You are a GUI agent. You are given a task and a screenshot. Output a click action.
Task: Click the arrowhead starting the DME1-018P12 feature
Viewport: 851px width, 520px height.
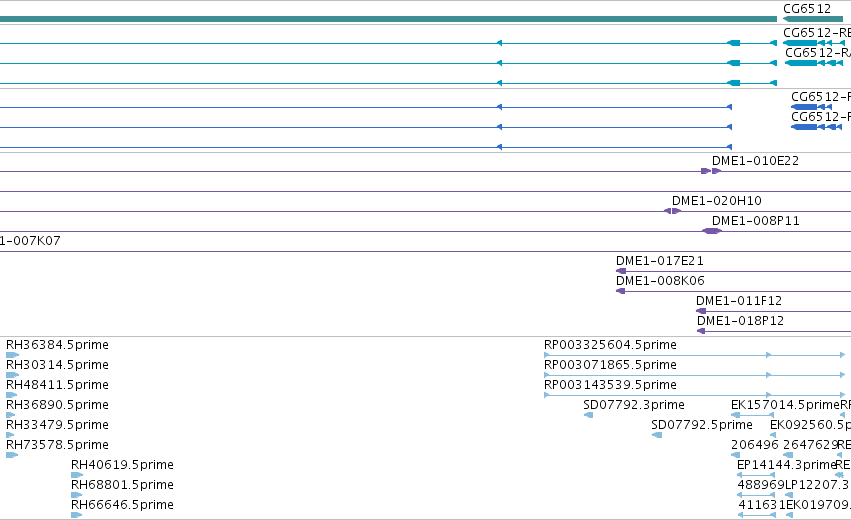click(701, 331)
